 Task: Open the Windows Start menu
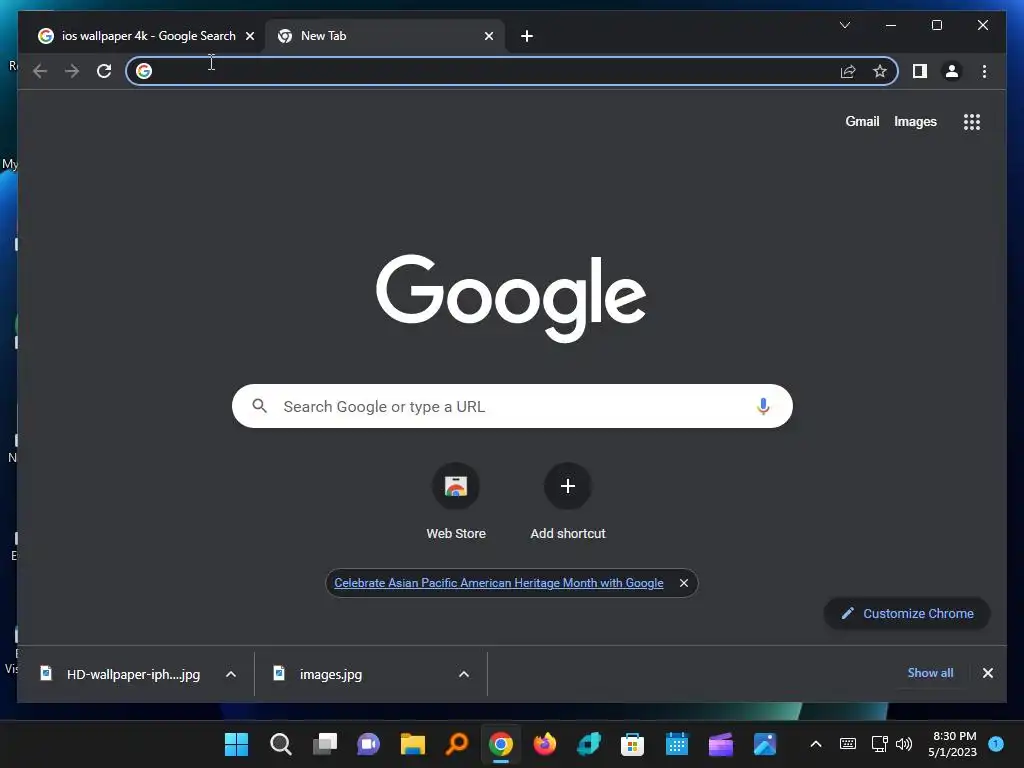click(236, 744)
